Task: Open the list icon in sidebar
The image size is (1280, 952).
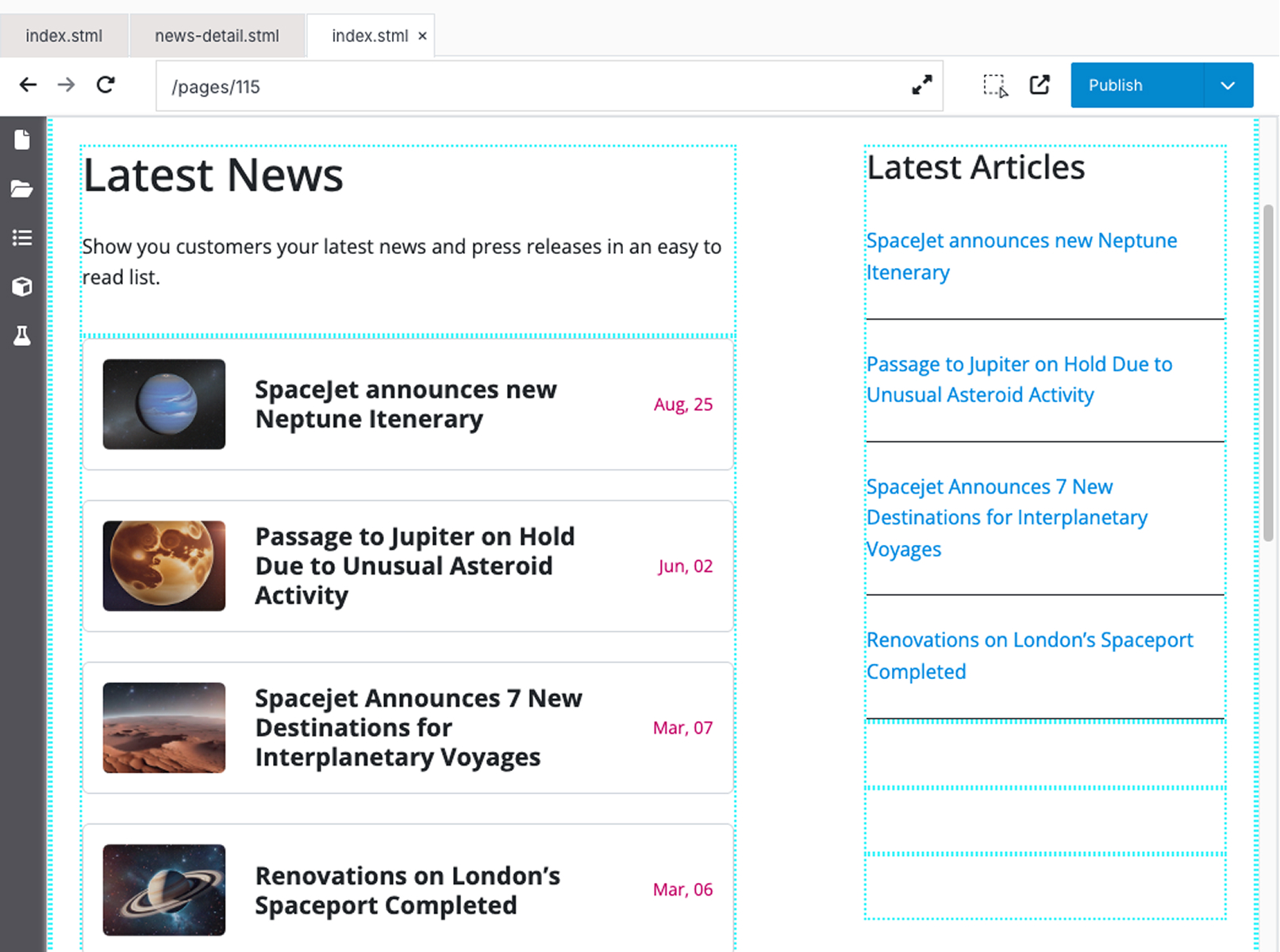Action: click(22, 238)
